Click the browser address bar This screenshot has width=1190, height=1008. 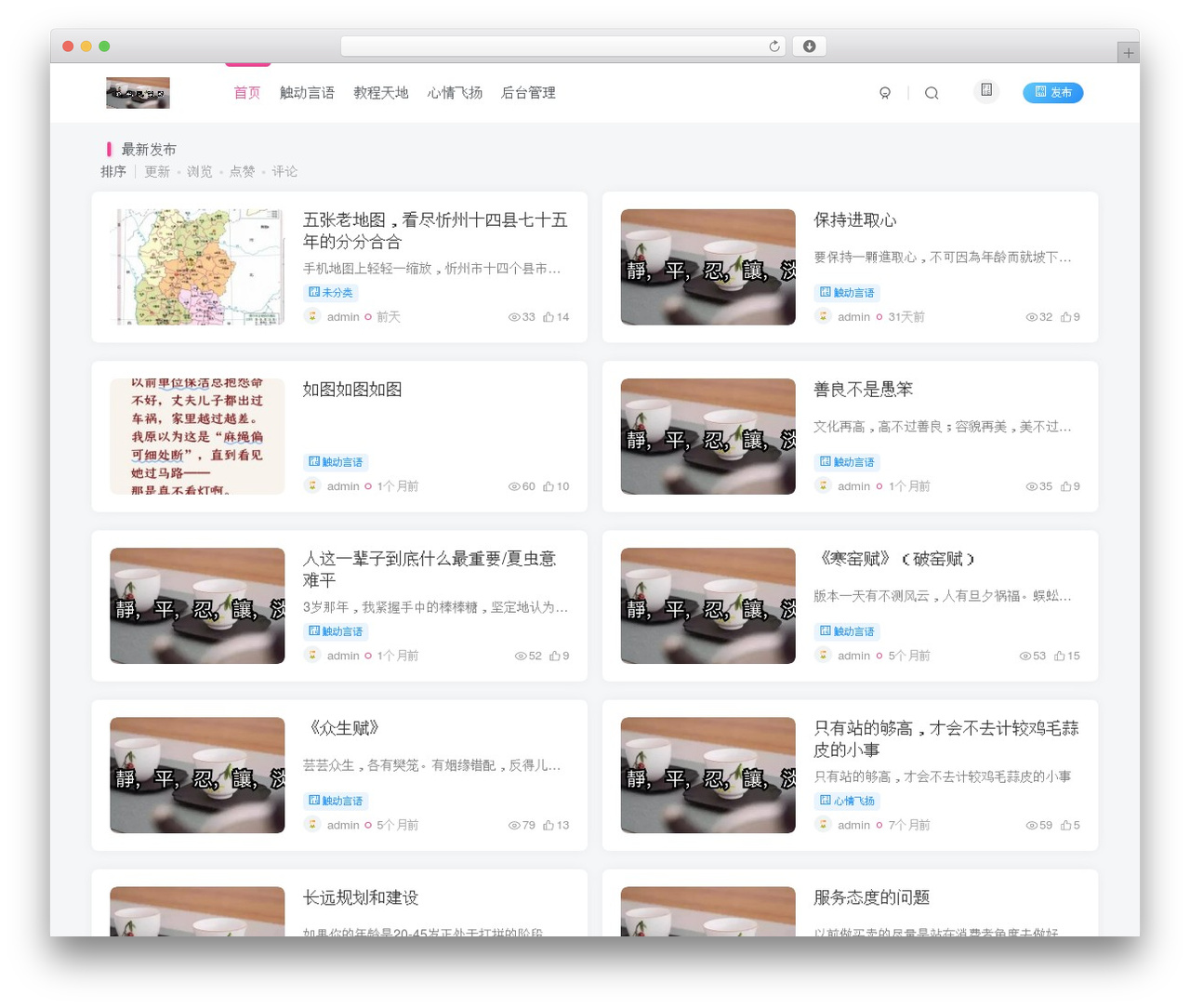click(x=563, y=46)
